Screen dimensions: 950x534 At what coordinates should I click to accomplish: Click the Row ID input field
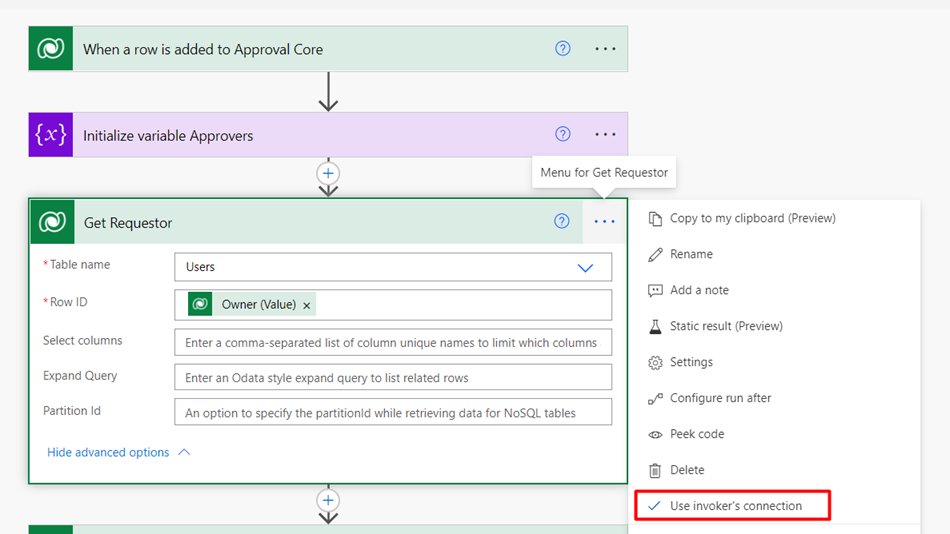tap(393, 305)
